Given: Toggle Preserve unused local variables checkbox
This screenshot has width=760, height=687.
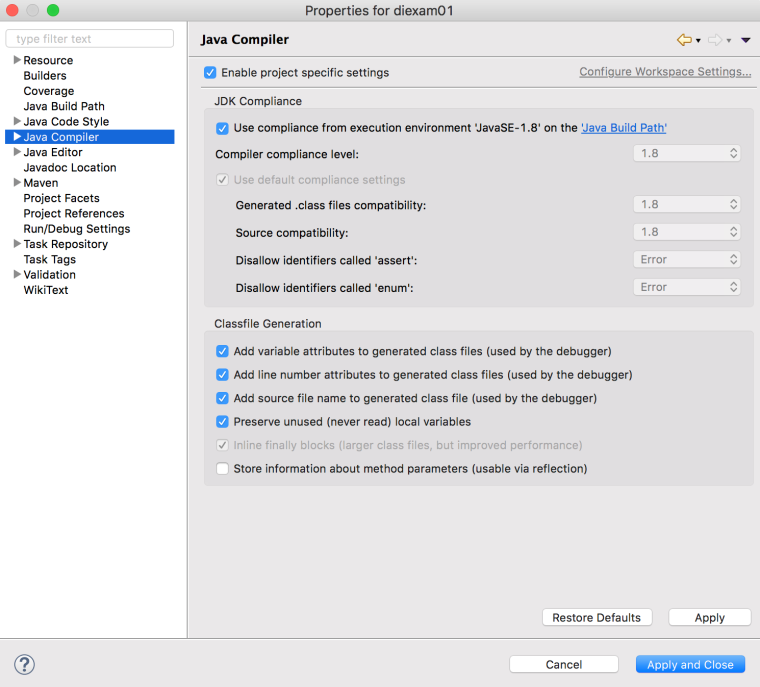Looking at the screenshot, I should (222, 422).
